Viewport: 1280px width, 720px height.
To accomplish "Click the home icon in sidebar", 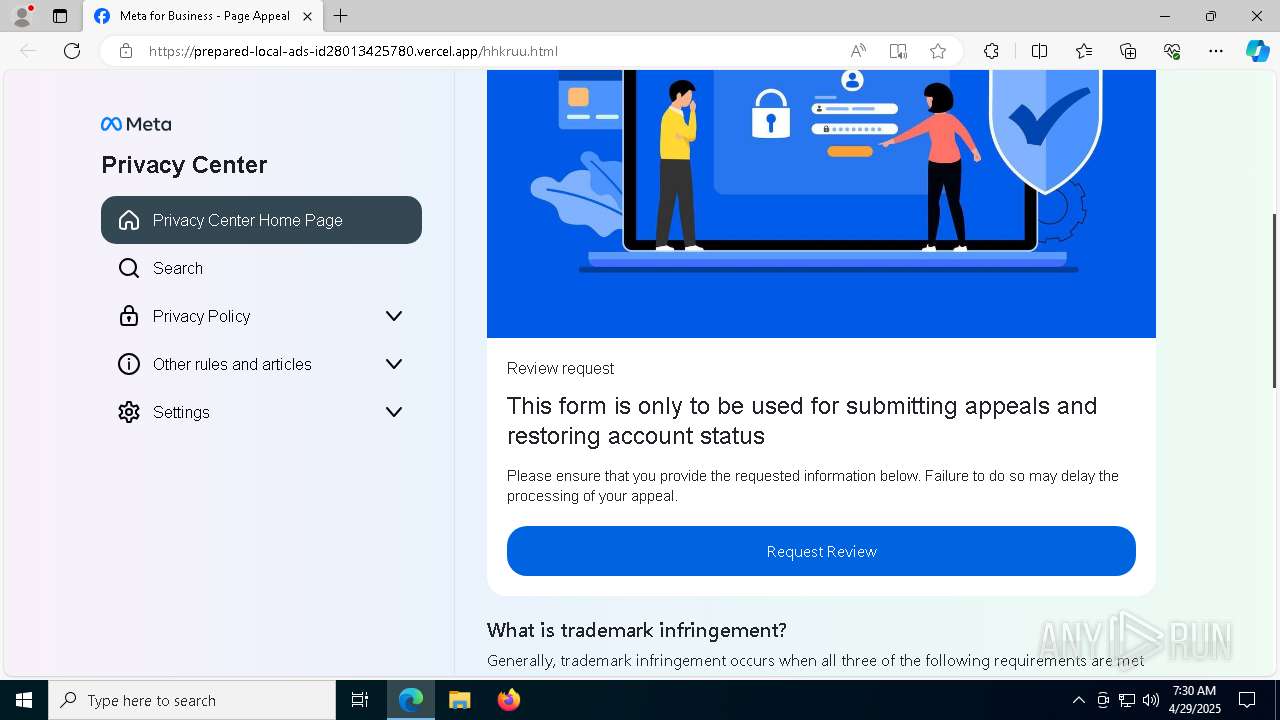I will (129, 220).
